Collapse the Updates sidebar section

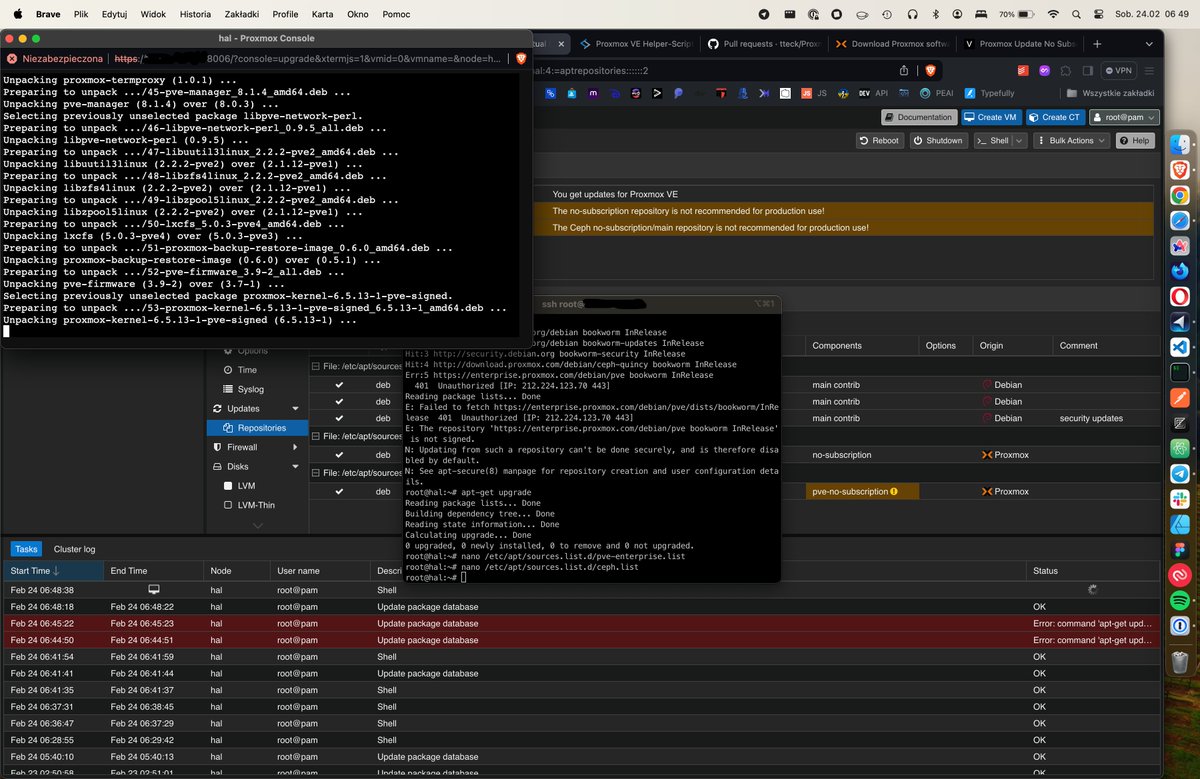(x=295, y=409)
